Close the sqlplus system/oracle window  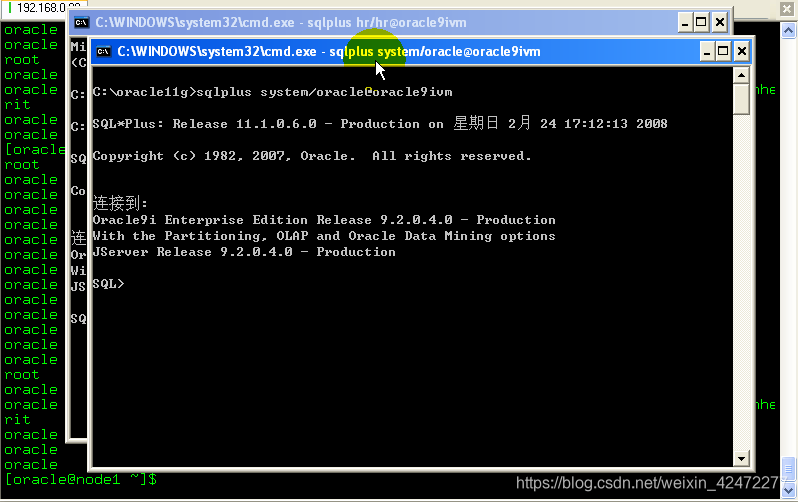pos(742,51)
